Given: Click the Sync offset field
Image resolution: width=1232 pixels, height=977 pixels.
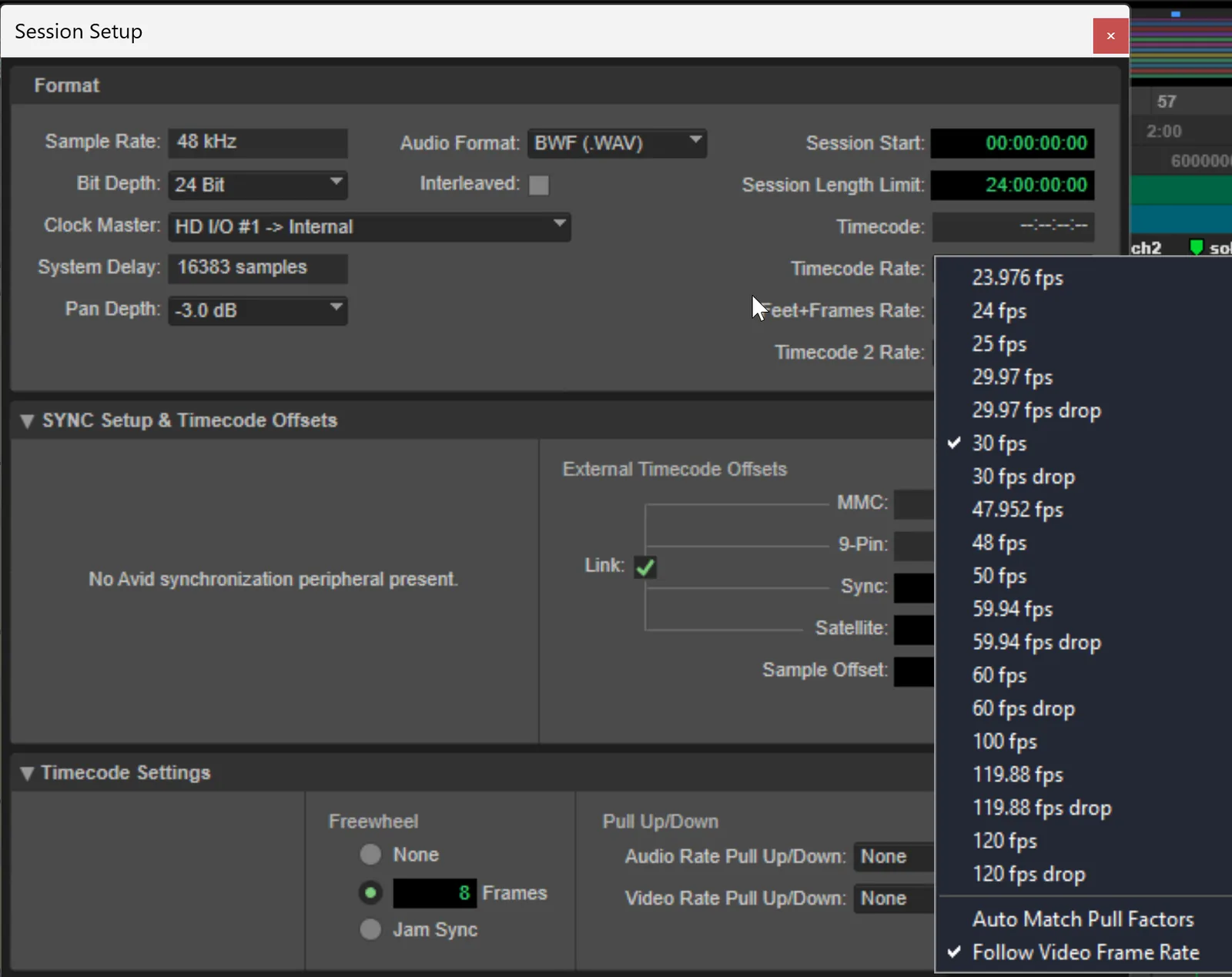Looking at the screenshot, I should click(x=914, y=587).
